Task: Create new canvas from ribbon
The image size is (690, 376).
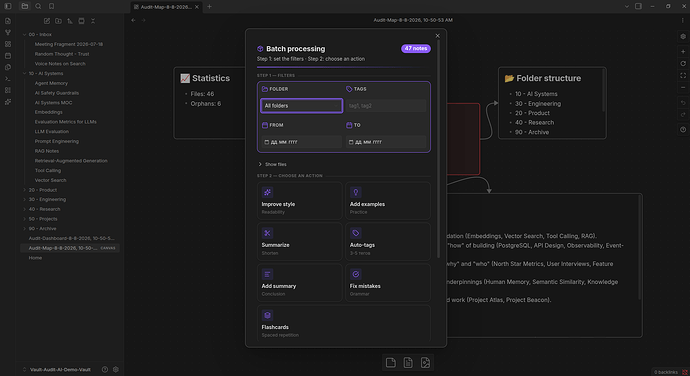Action: [x=8, y=44]
